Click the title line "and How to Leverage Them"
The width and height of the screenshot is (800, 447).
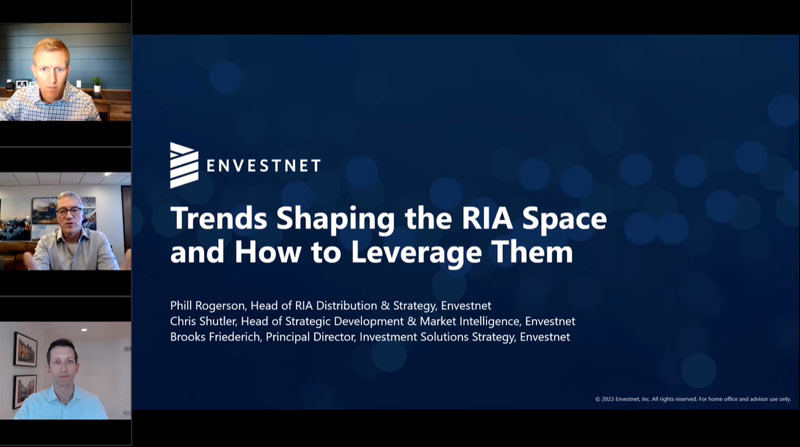point(371,252)
